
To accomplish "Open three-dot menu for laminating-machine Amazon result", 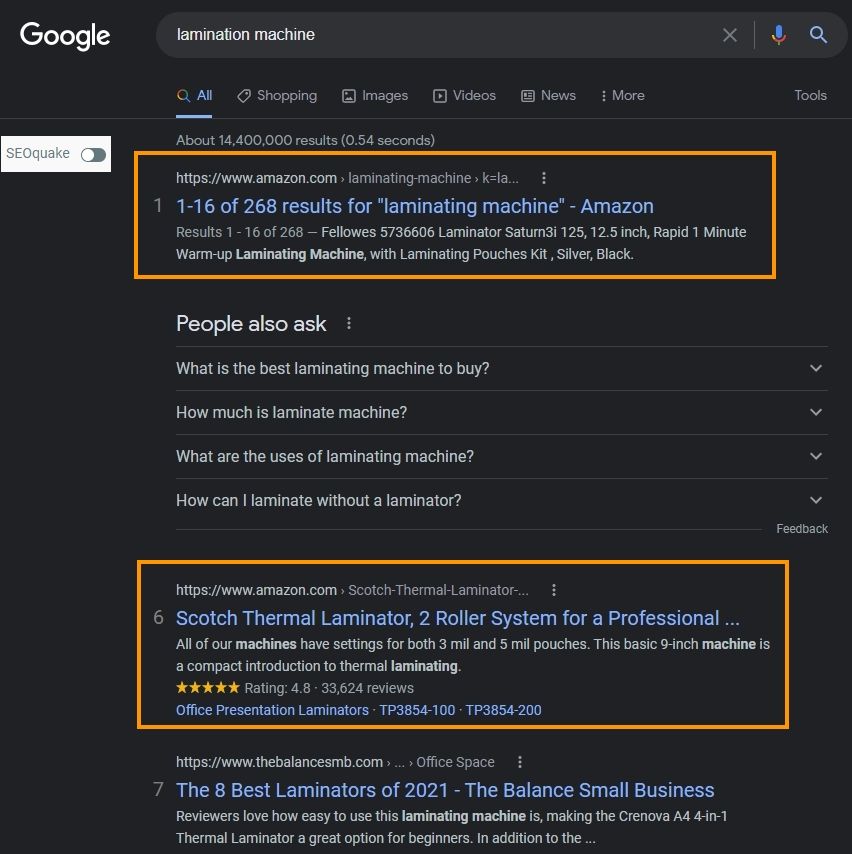I will [x=543, y=178].
